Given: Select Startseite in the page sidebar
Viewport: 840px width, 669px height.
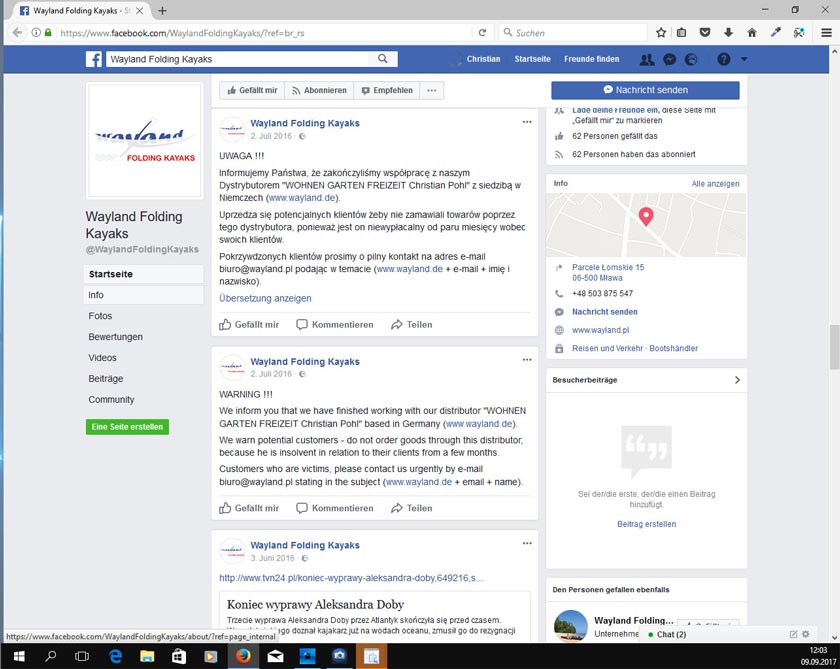Looking at the screenshot, I should coord(144,274).
